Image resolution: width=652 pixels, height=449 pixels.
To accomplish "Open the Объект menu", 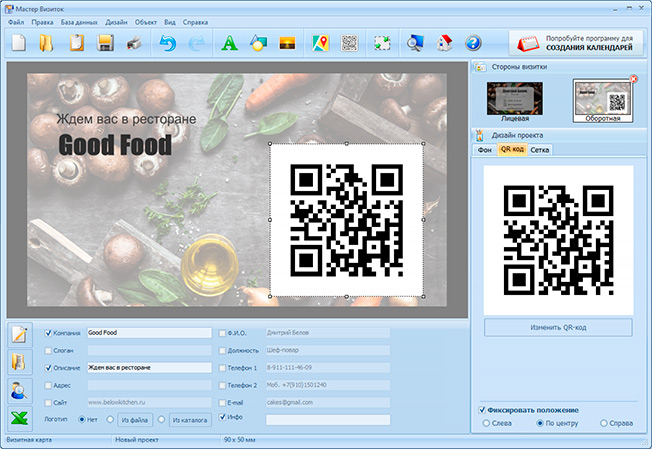I will coord(146,22).
